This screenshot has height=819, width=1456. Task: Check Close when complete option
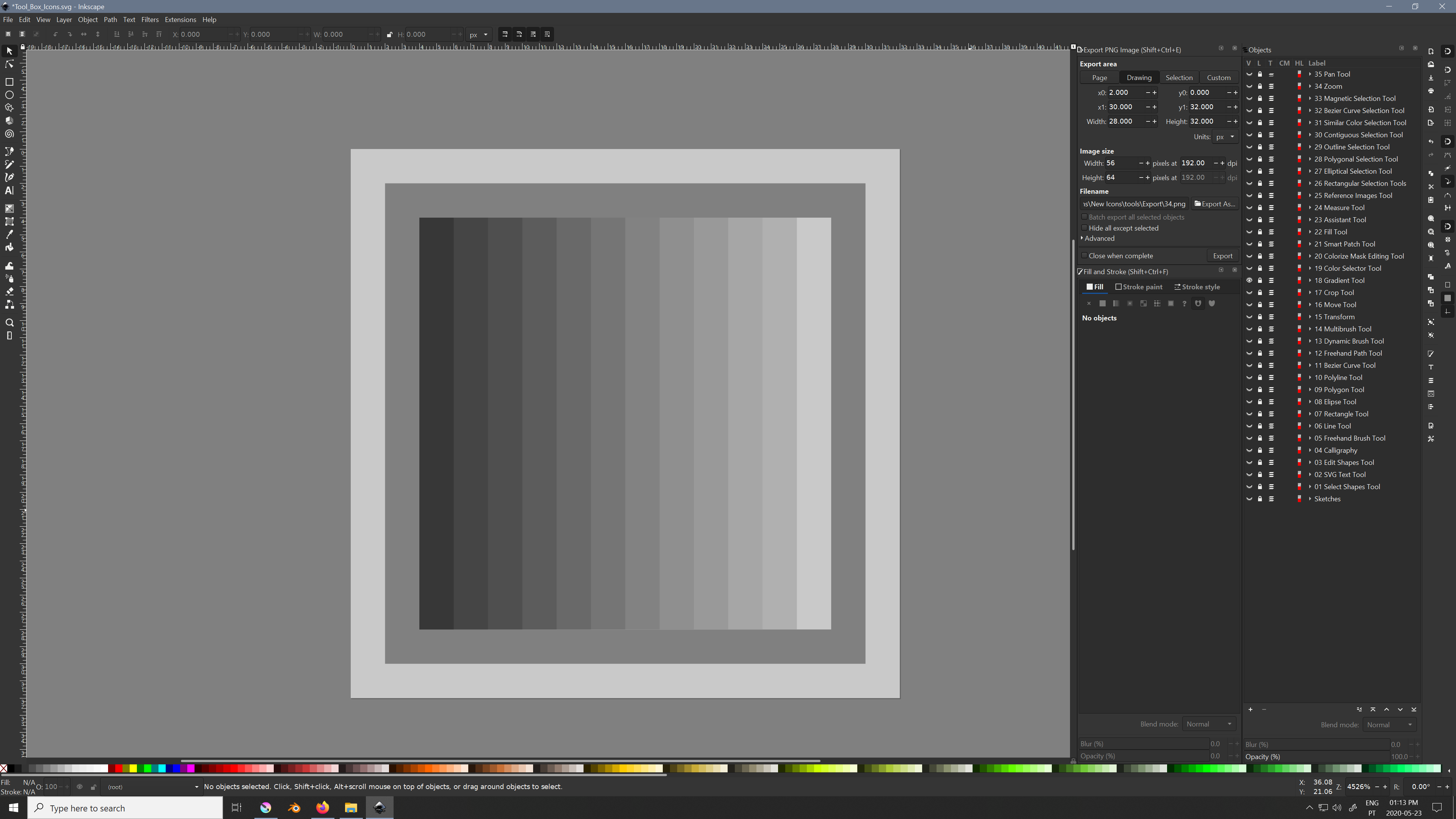(1084, 256)
